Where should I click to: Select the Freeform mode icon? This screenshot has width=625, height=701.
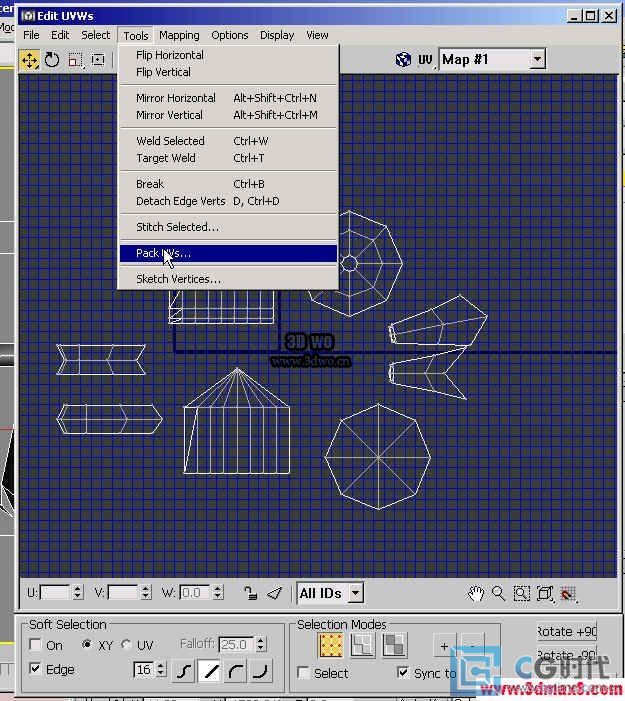(x=97, y=60)
